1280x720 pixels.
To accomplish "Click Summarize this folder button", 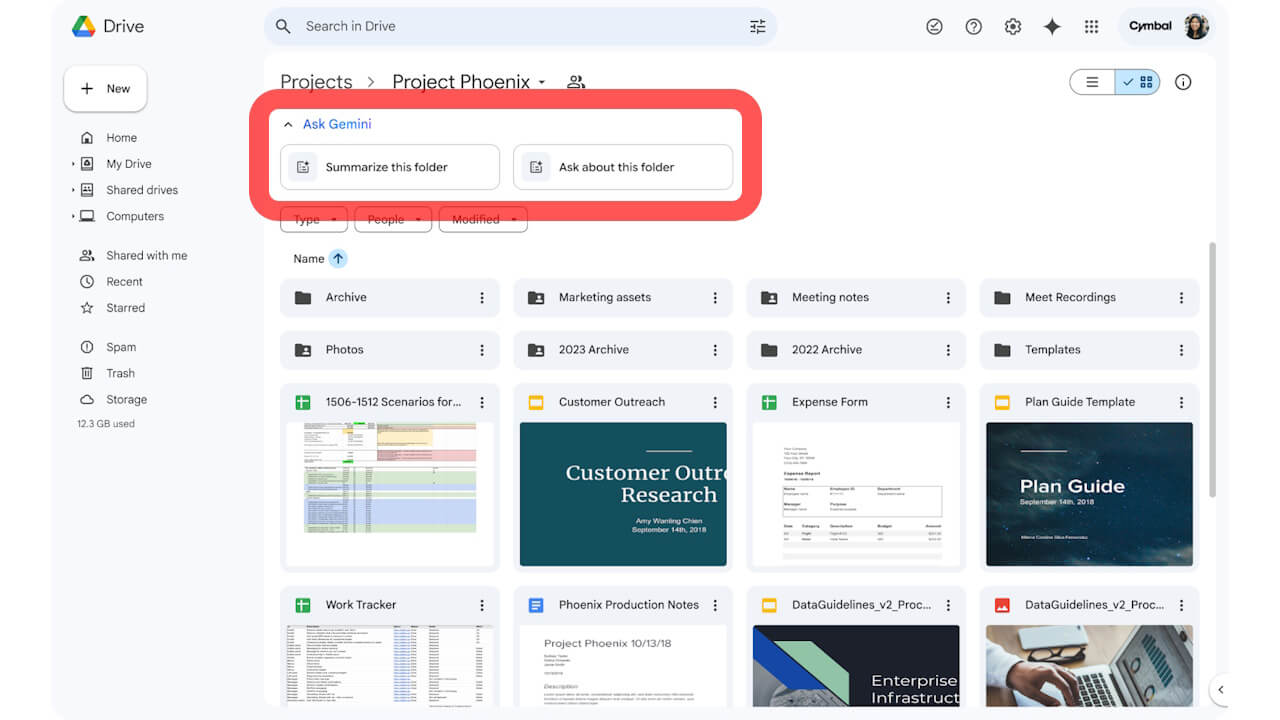I will tap(389, 167).
